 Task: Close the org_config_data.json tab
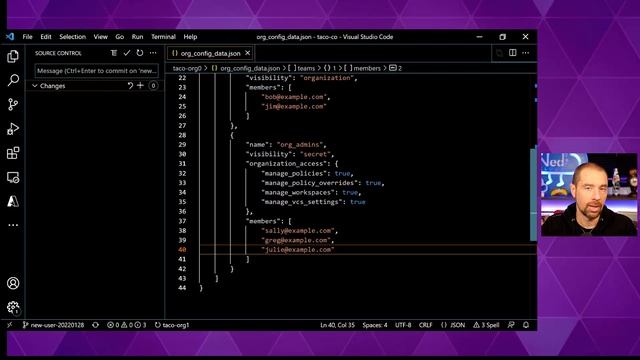pos(247,53)
